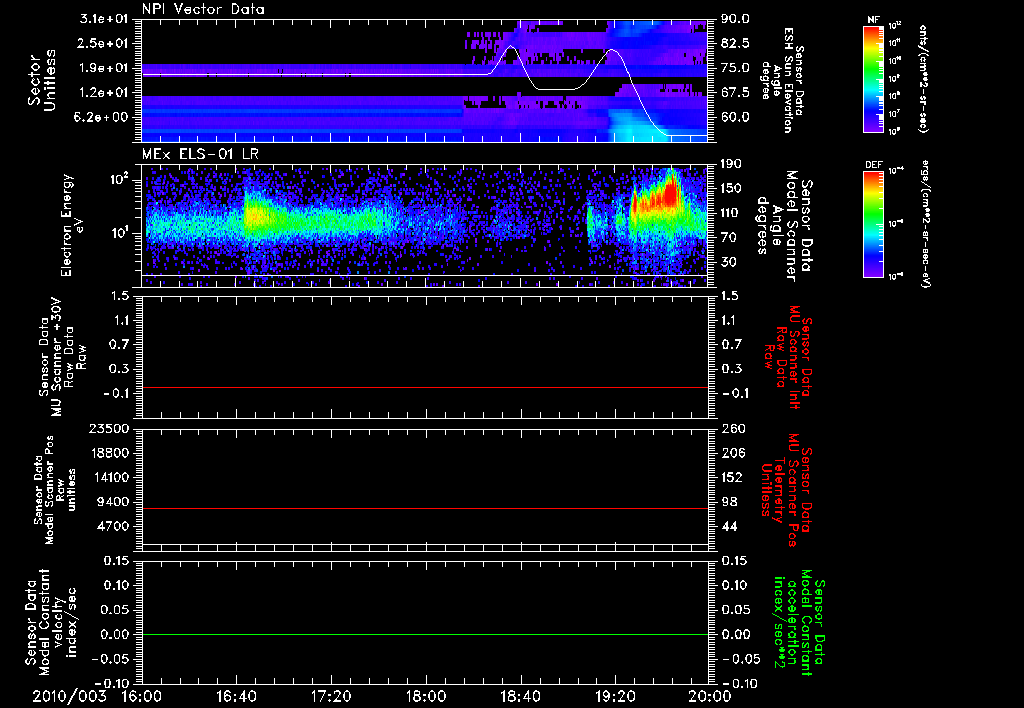Click the '98' telemetry tick label
The height and width of the screenshot is (708, 1024).
(x=728, y=502)
